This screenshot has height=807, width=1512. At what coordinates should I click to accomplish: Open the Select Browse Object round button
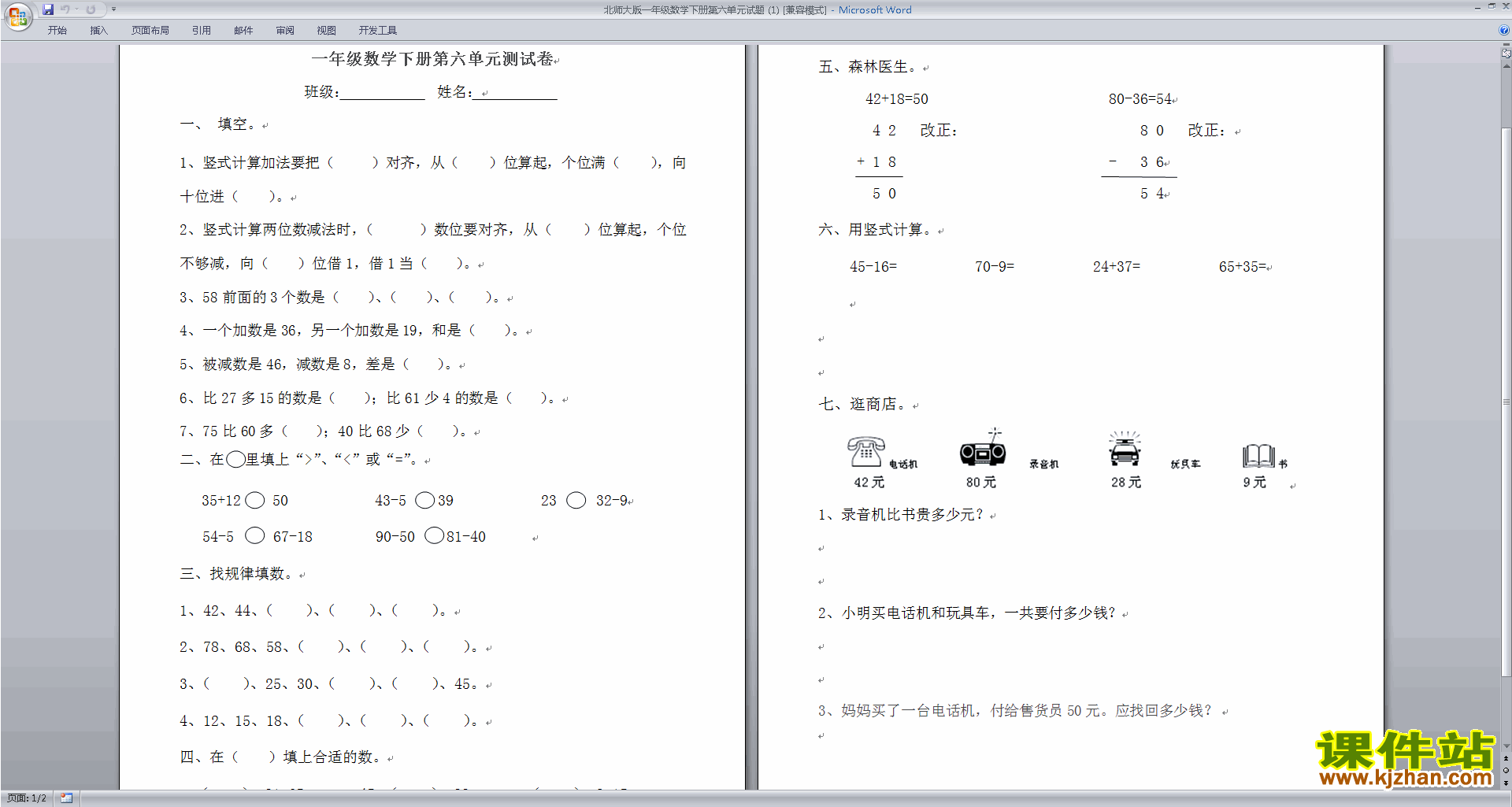point(1506,771)
